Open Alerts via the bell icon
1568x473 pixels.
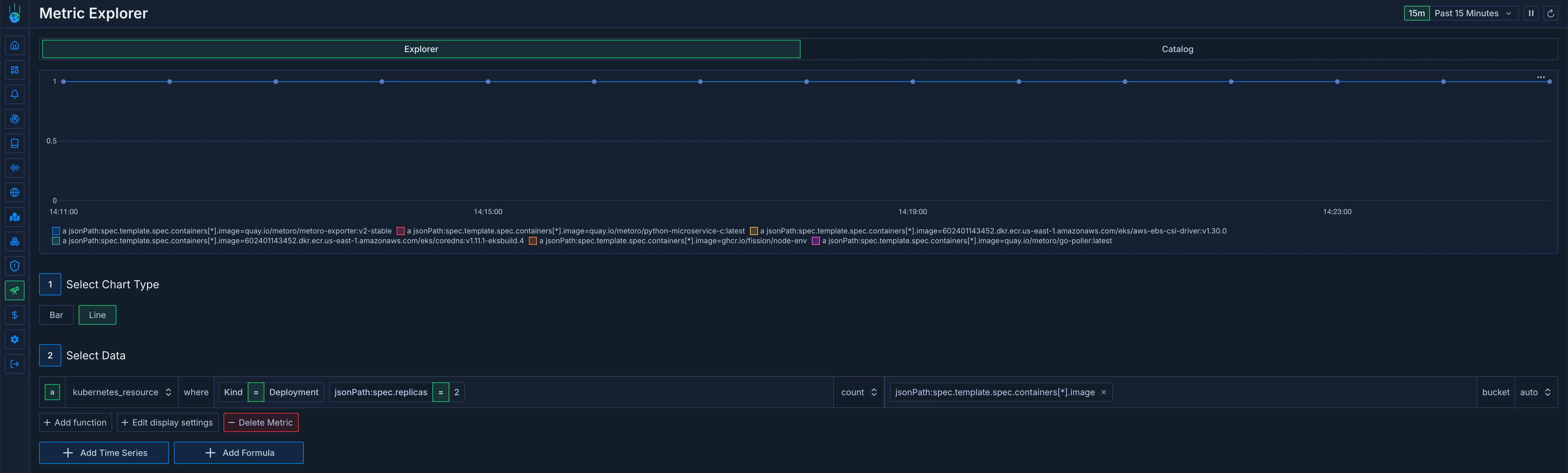(x=15, y=94)
